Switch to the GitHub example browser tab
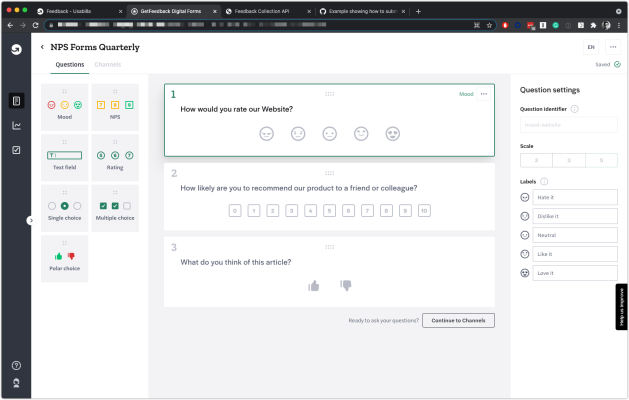Image resolution: width=629 pixels, height=400 pixels. 362,11
